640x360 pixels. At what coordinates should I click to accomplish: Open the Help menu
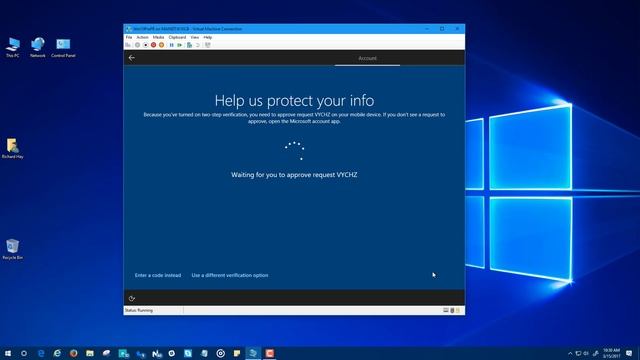[208, 37]
